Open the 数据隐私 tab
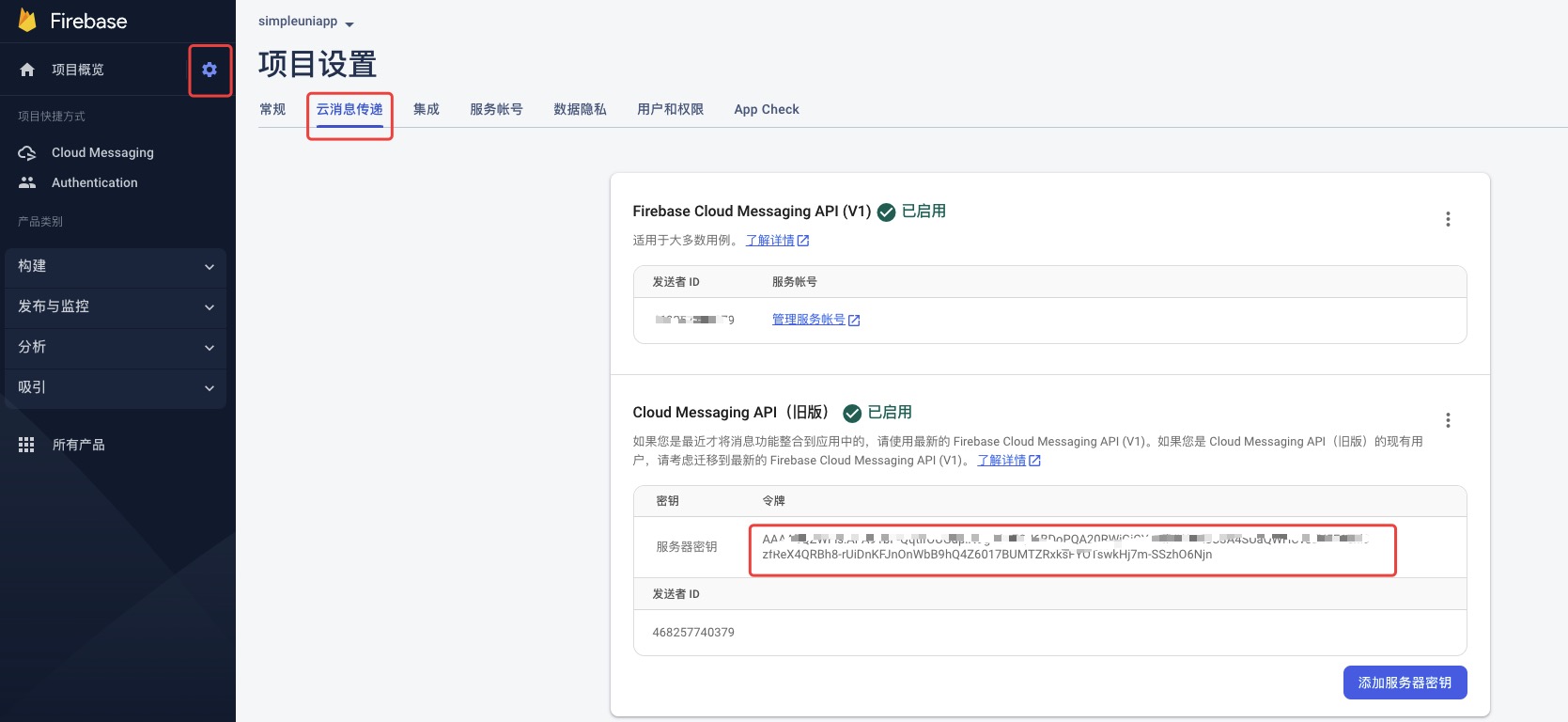This screenshot has height=722, width=1568. (x=580, y=109)
